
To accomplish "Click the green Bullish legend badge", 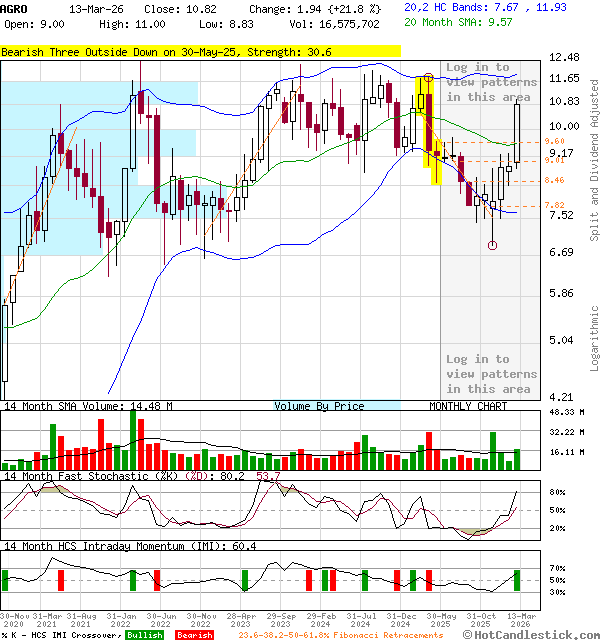I will (x=144, y=635).
